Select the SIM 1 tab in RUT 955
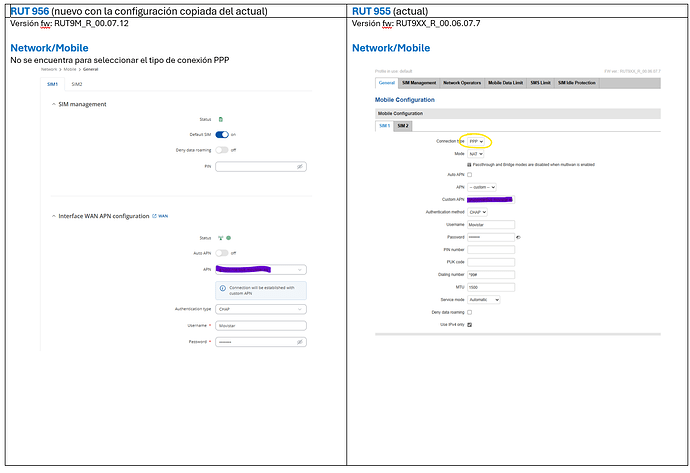 pyautogui.click(x=384, y=126)
